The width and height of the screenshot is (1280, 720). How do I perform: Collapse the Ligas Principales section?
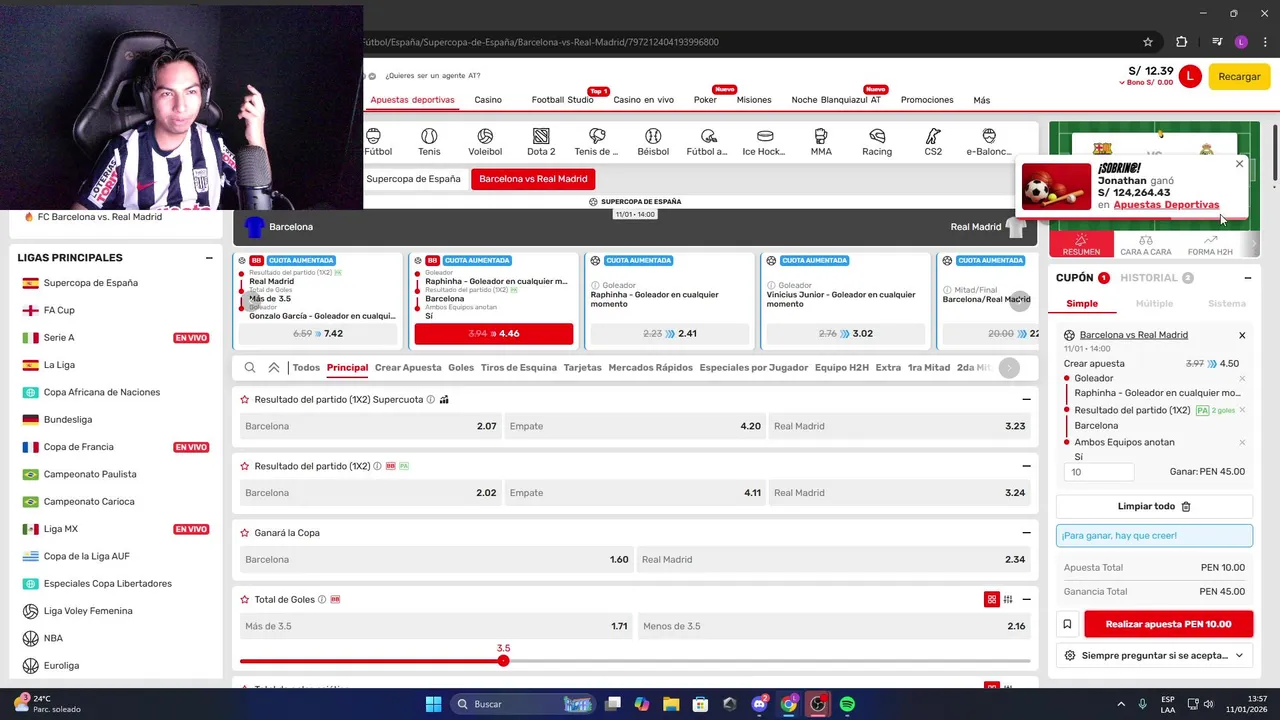[209, 258]
